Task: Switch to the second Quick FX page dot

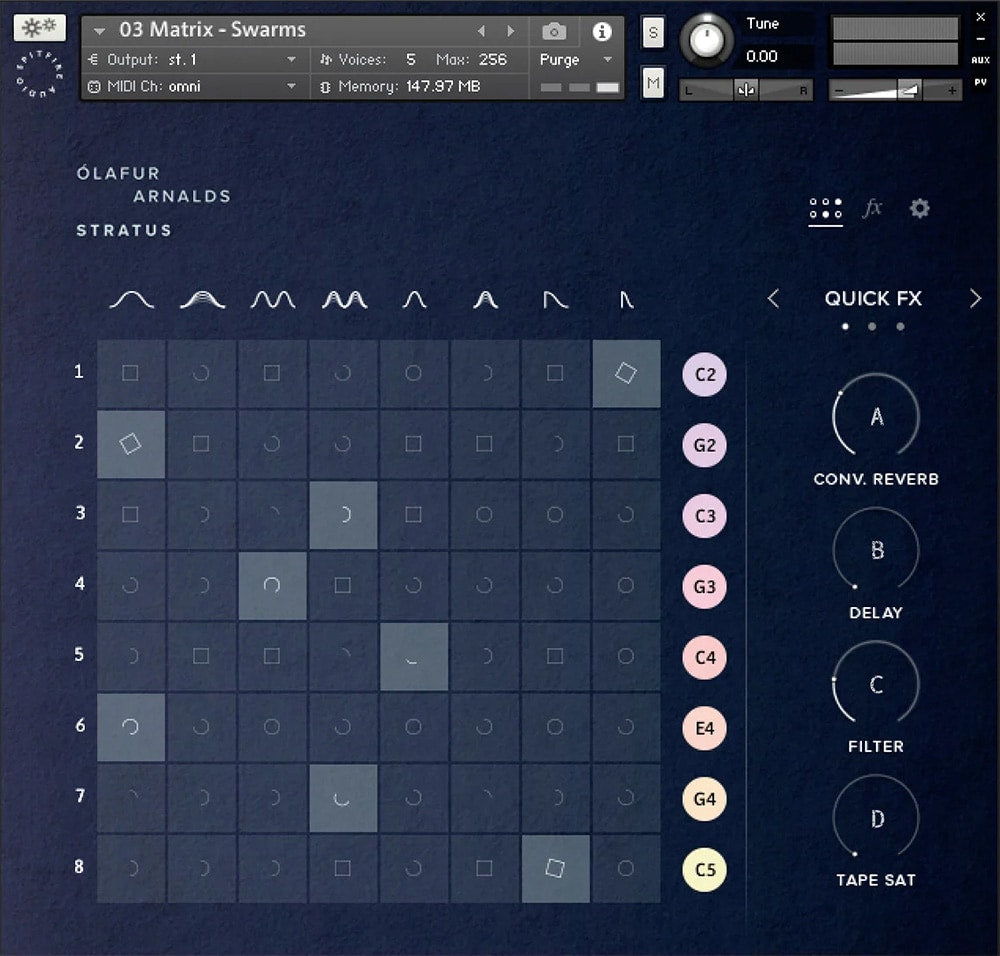Action: [x=872, y=326]
